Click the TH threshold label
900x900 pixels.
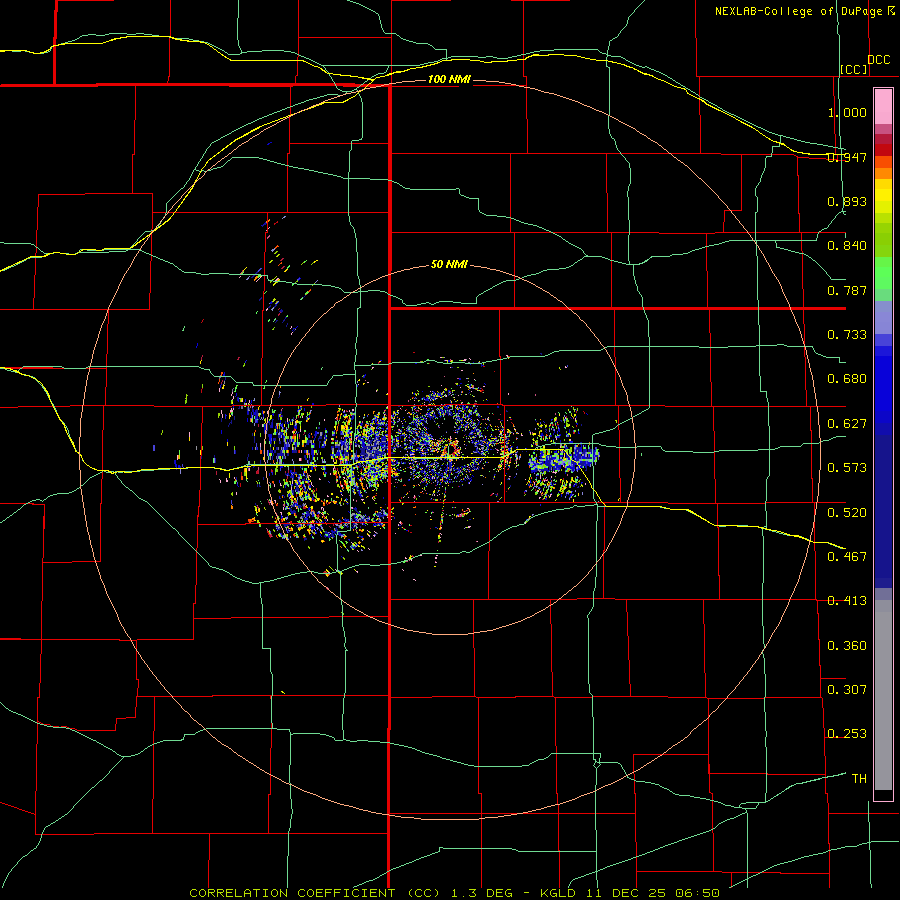click(859, 779)
